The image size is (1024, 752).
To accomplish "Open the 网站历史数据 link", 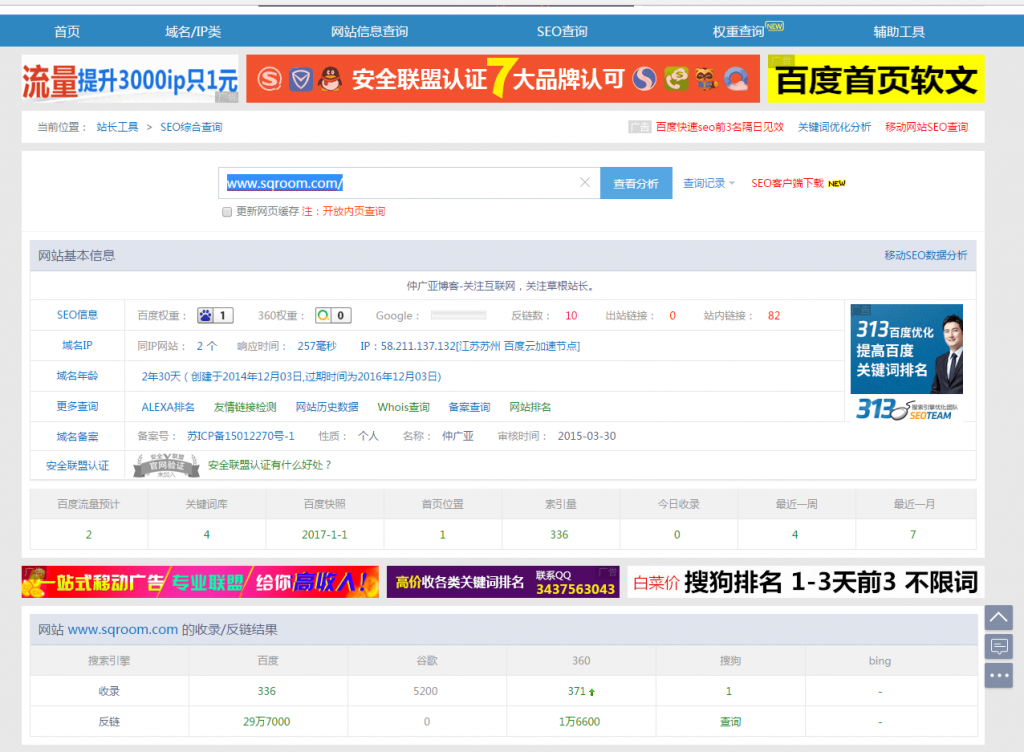I will [x=327, y=407].
